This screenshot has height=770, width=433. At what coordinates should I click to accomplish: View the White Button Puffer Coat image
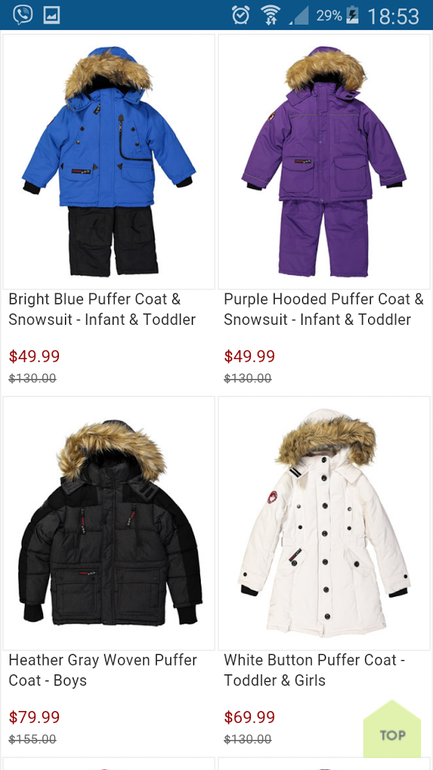click(324, 523)
